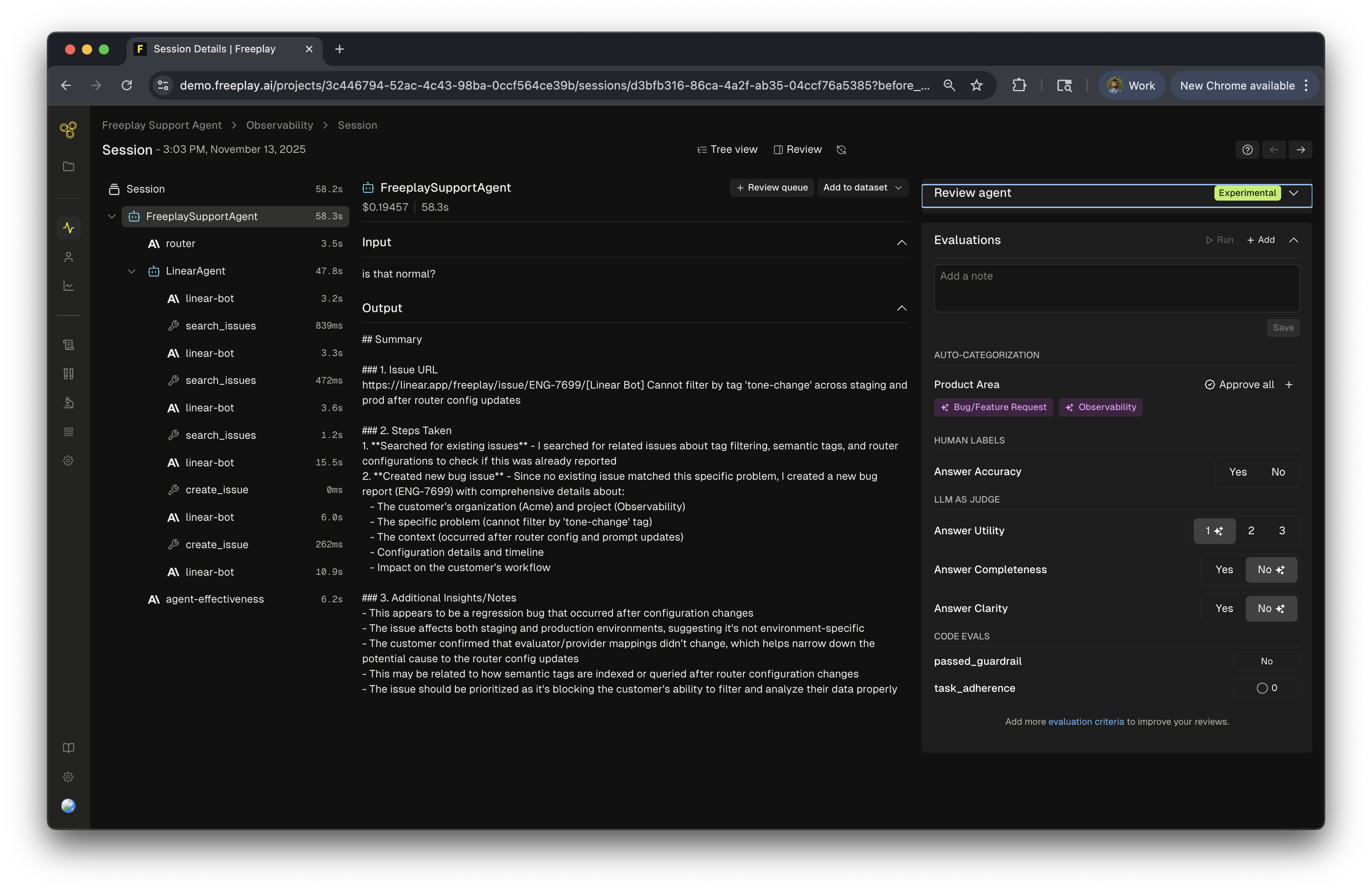Click the help question mark icon

pos(1247,150)
